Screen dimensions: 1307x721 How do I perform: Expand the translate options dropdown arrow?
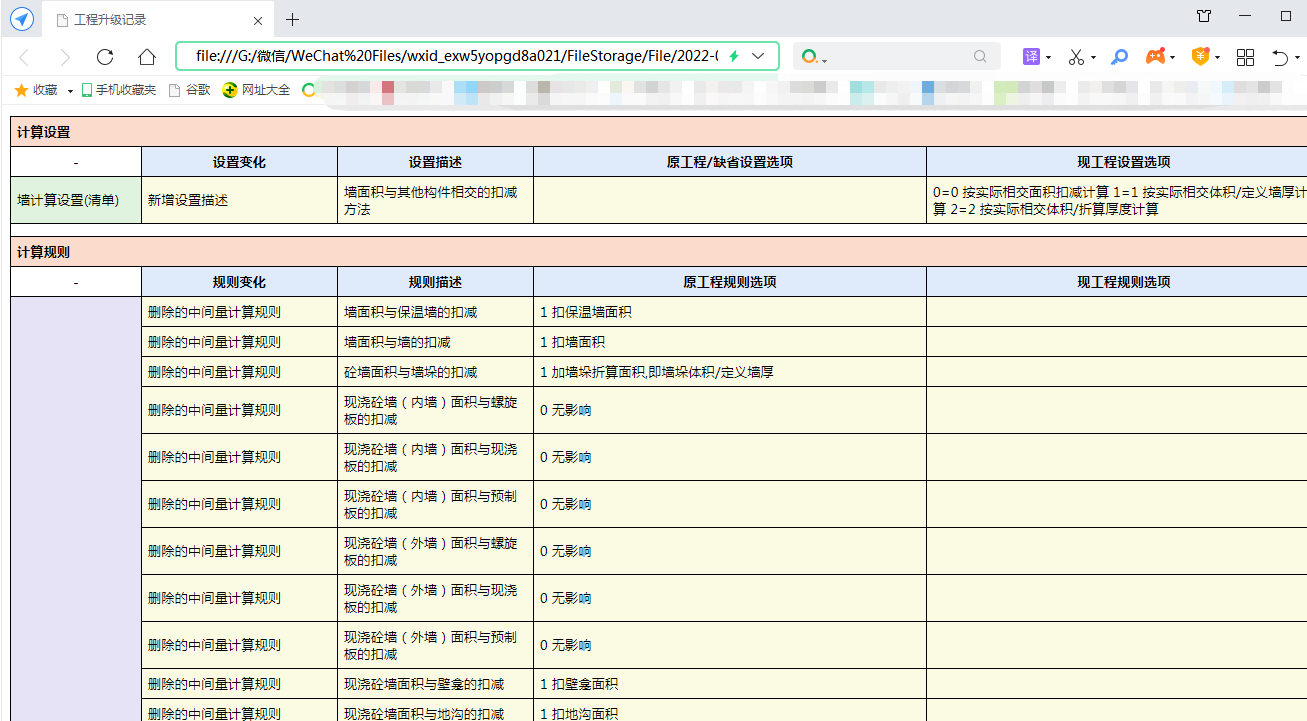pos(1048,58)
